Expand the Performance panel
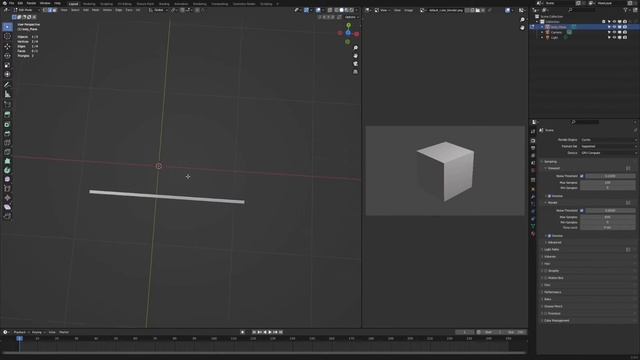The height and width of the screenshot is (360, 640). coord(552,292)
